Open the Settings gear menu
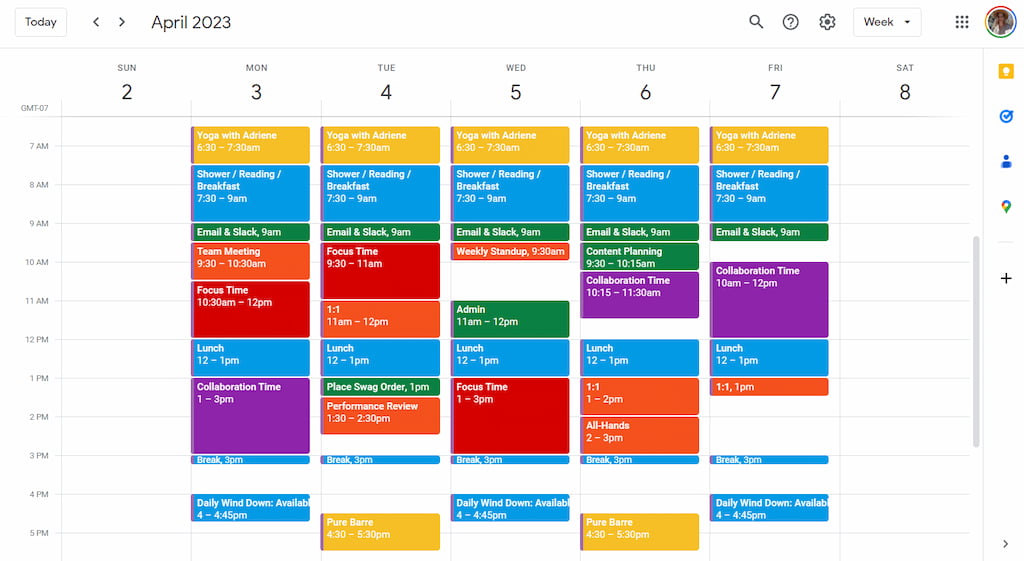1024x561 pixels. (827, 22)
